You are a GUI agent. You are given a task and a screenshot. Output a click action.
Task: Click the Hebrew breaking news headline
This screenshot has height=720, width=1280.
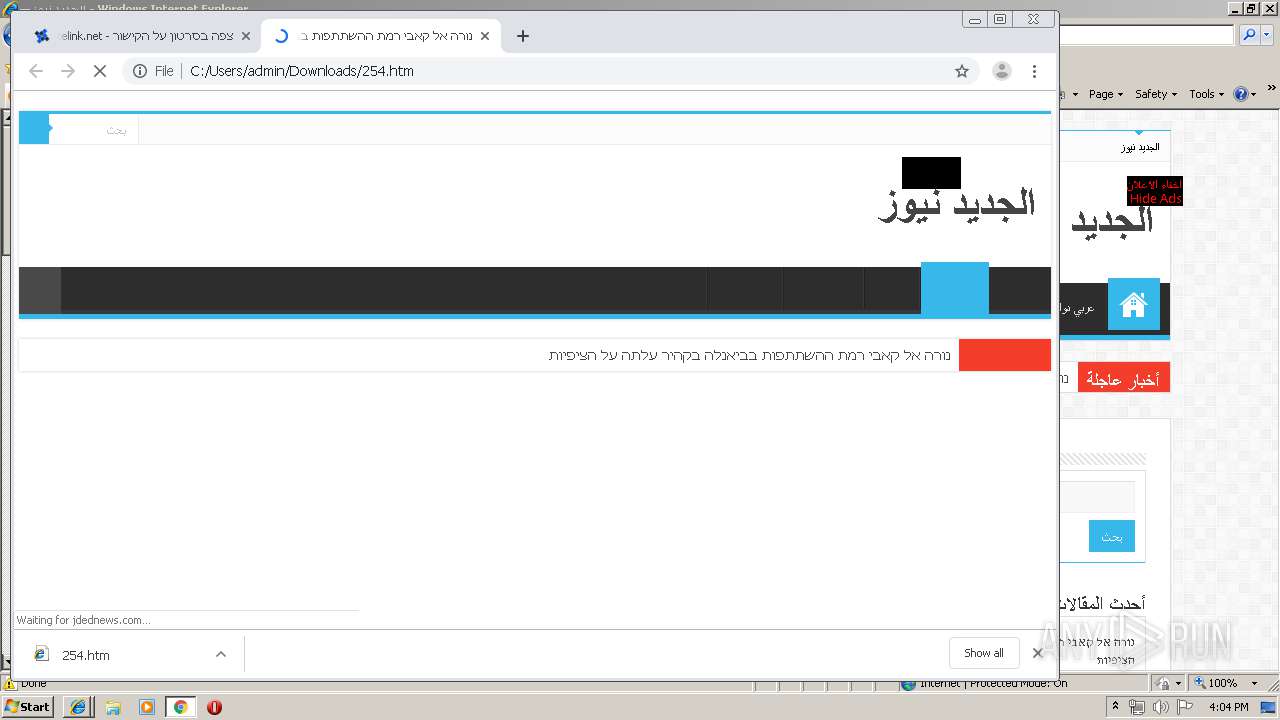(750, 355)
